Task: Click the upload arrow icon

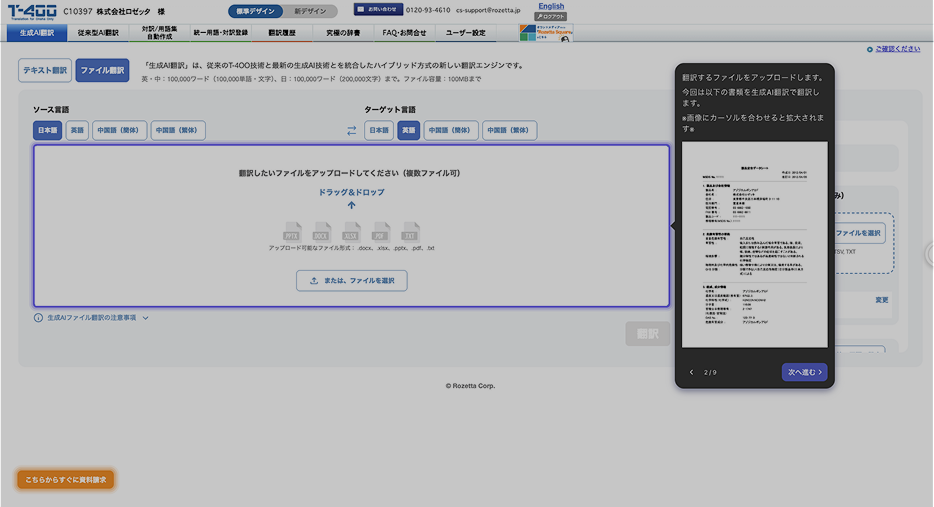Action: [351, 205]
